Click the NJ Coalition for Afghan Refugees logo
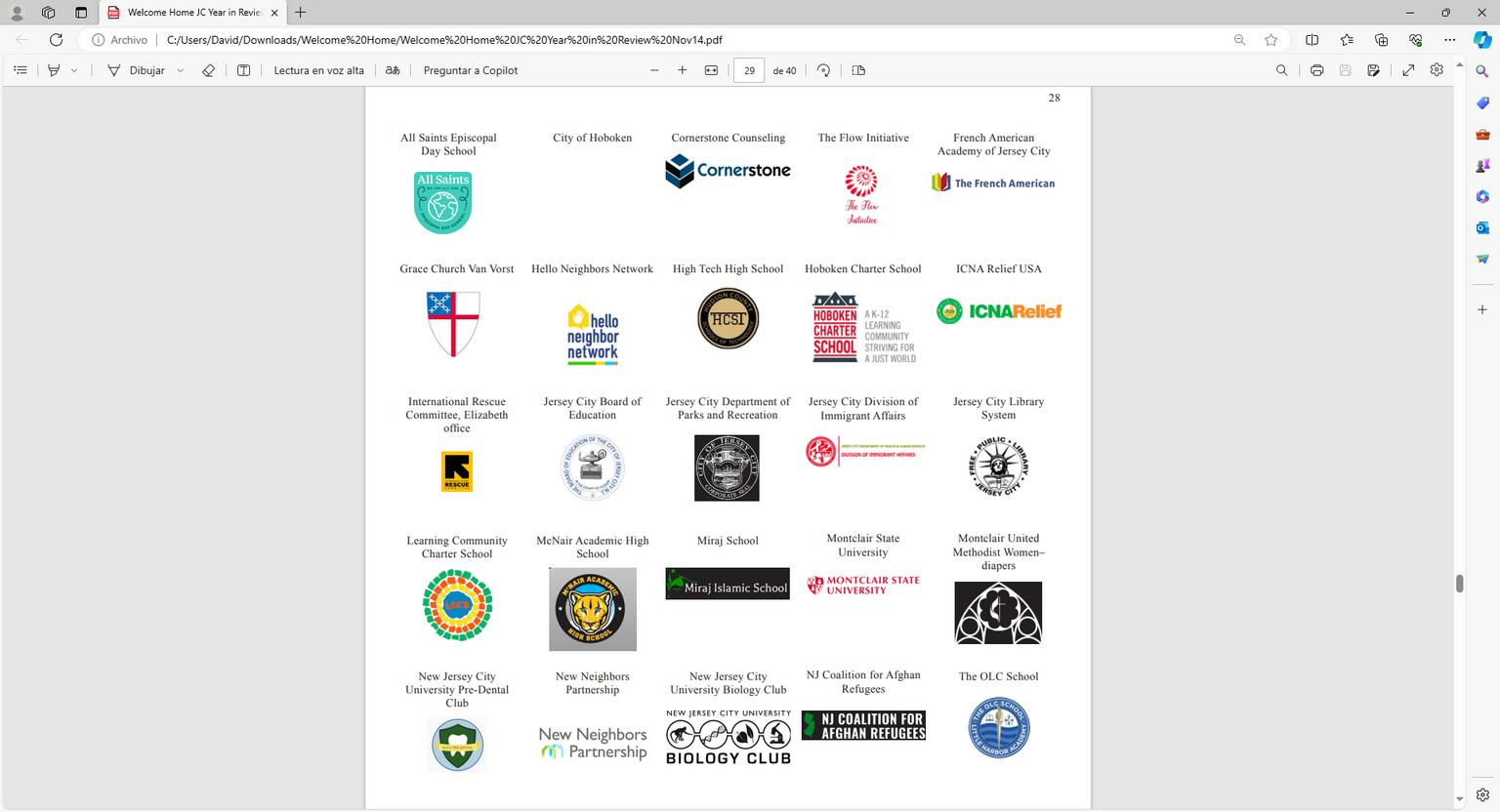The image size is (1500, 812). point(863,725)
